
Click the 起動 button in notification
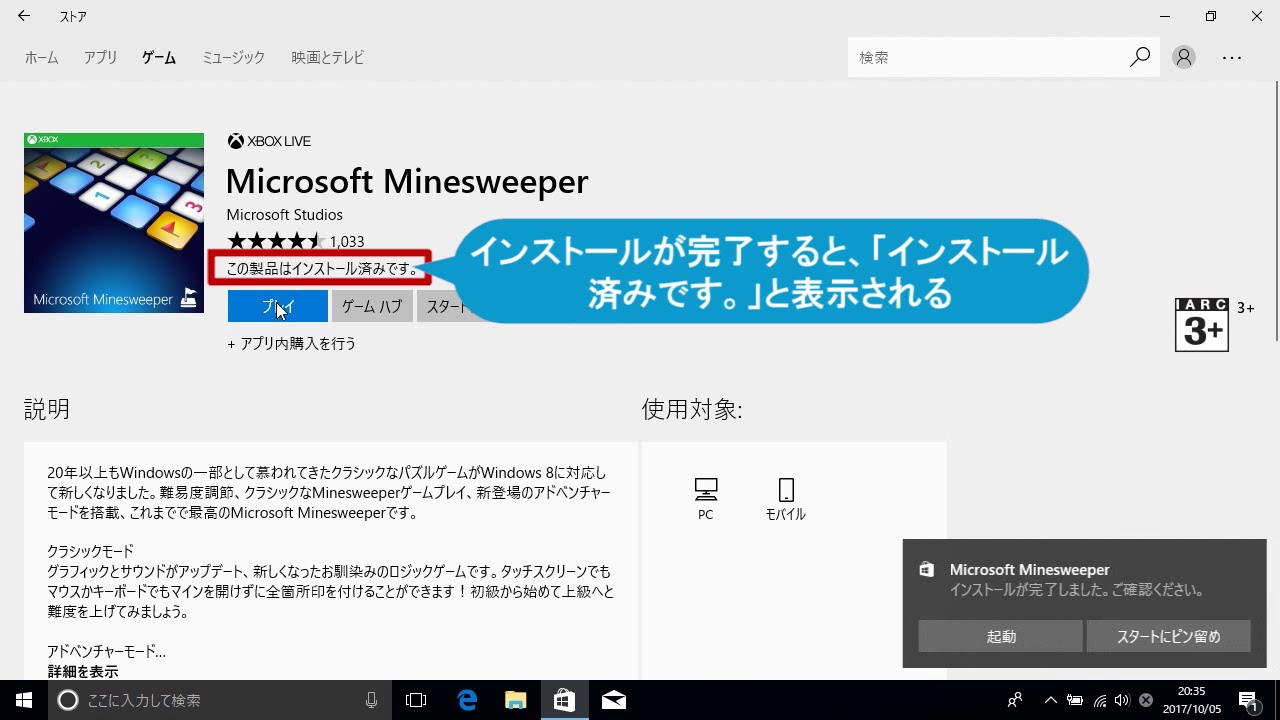click(x=1000, y=636)
